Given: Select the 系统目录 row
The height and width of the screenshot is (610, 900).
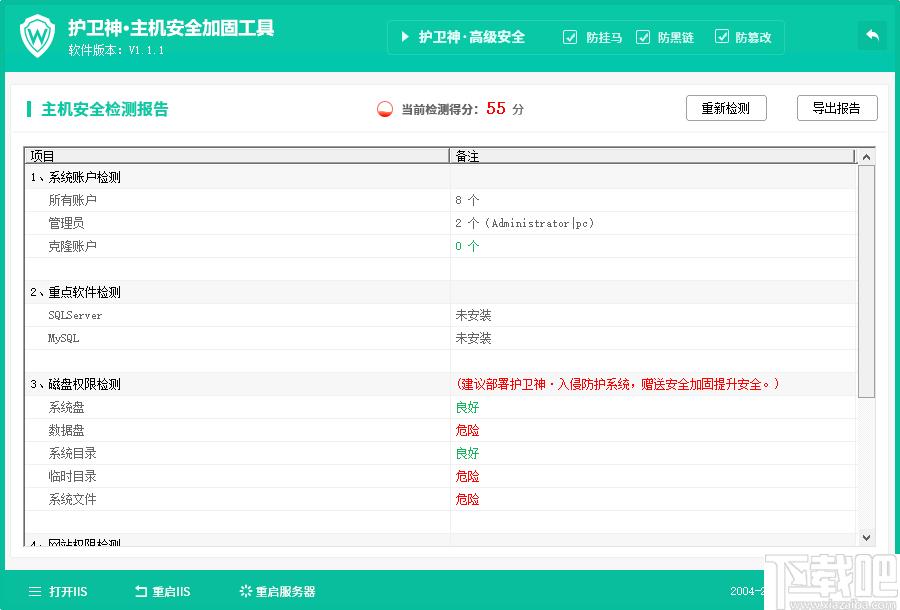Looking at the screenshot, I should click(x=440, y=453).
